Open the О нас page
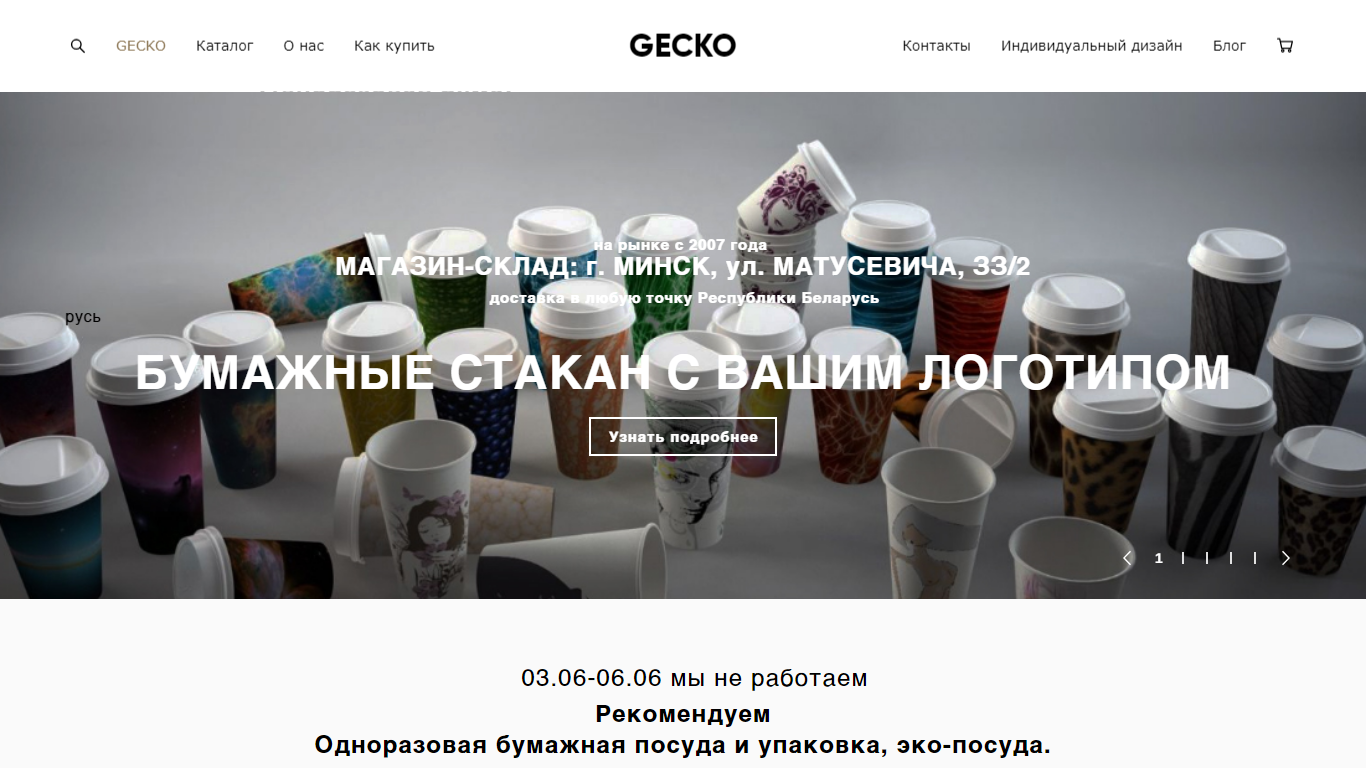The image size is (1366, 768). pyautogui.click(x=304, y=46)
